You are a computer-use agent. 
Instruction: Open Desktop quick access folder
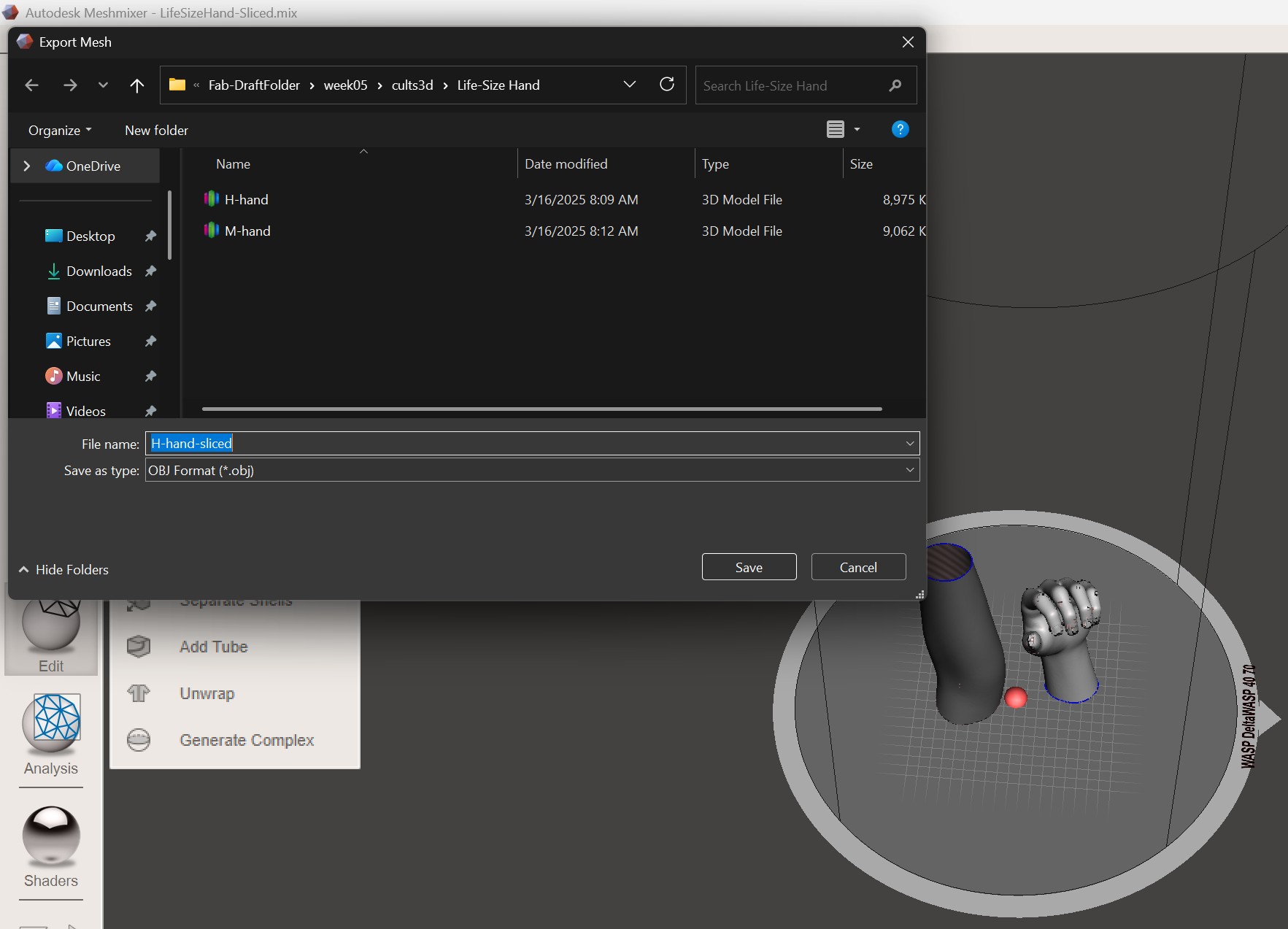[90, 236]
